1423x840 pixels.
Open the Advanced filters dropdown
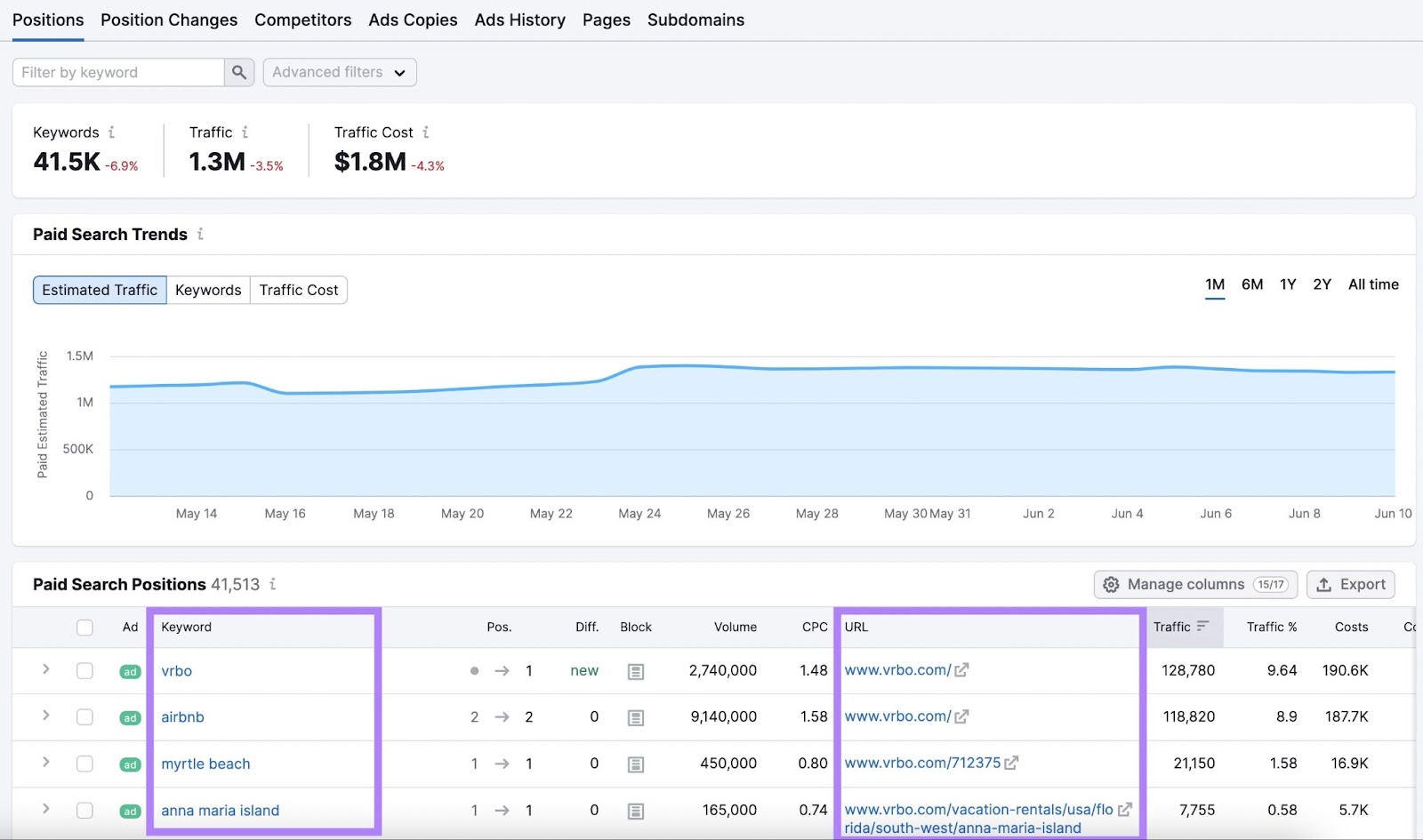tap(340, 72)
